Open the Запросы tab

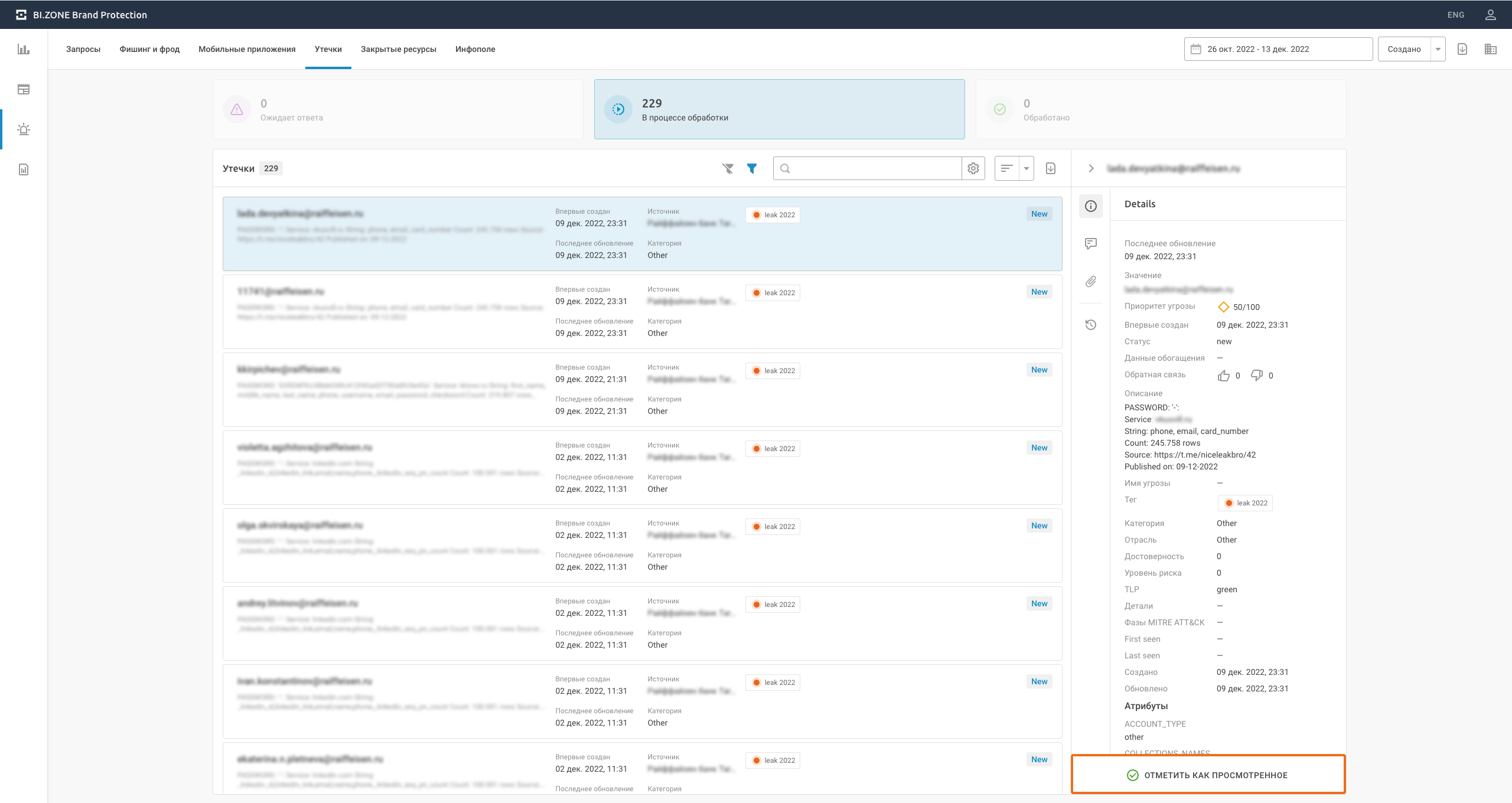click(83, 49)
